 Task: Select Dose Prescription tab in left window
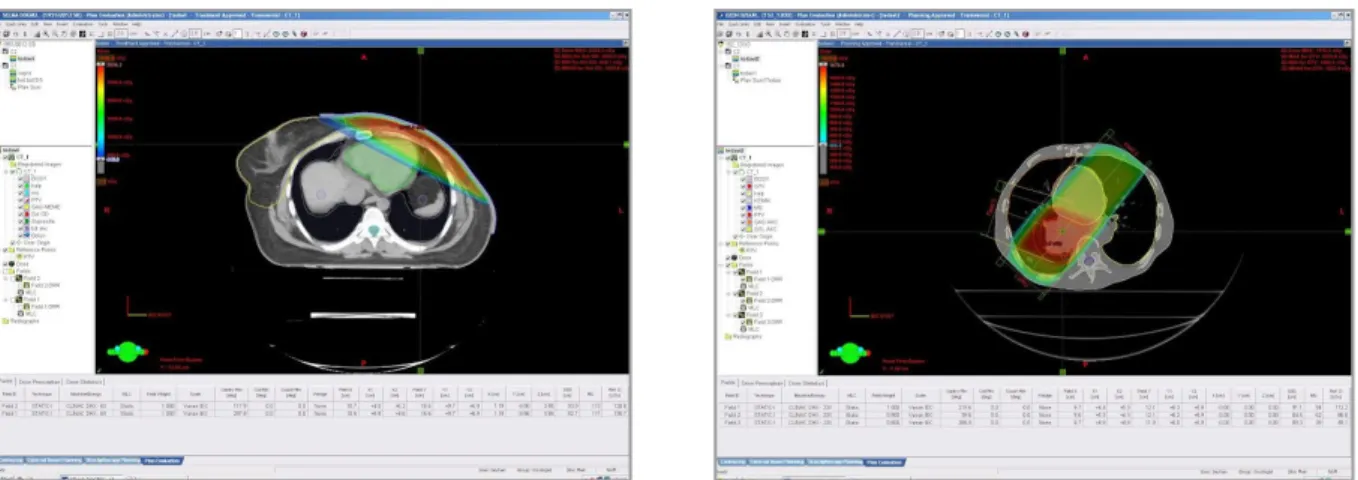tap(39, 381)
